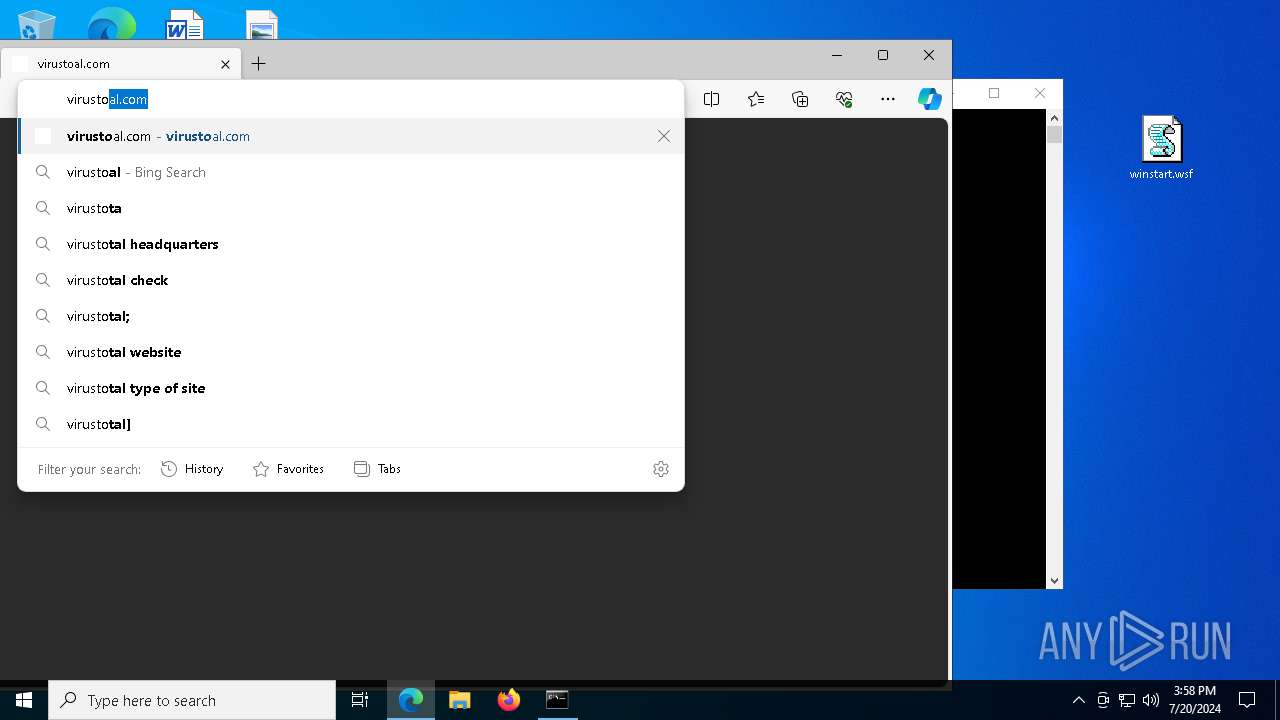
Task: Open Split screen icon in Edge toolbar
Action: click(x=712, y=99)
